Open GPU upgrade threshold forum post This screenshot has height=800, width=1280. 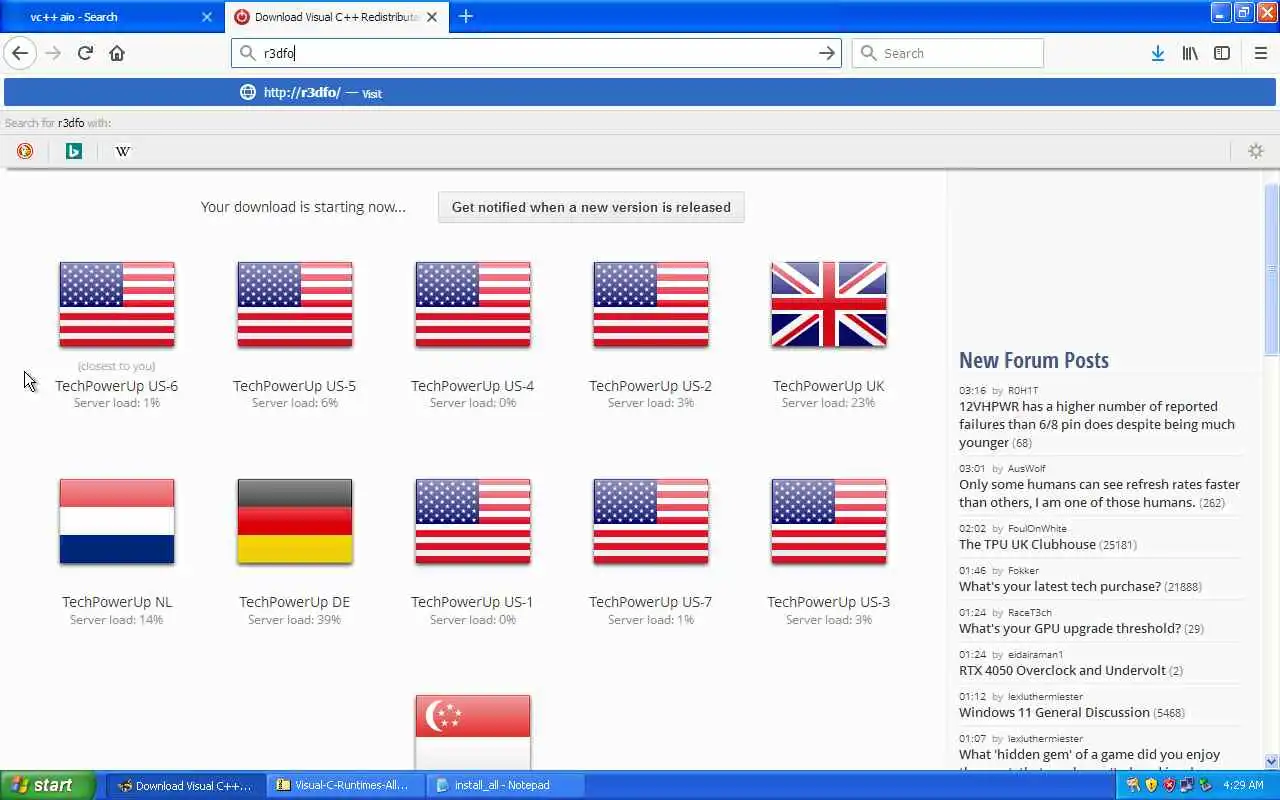[1070, 629]
